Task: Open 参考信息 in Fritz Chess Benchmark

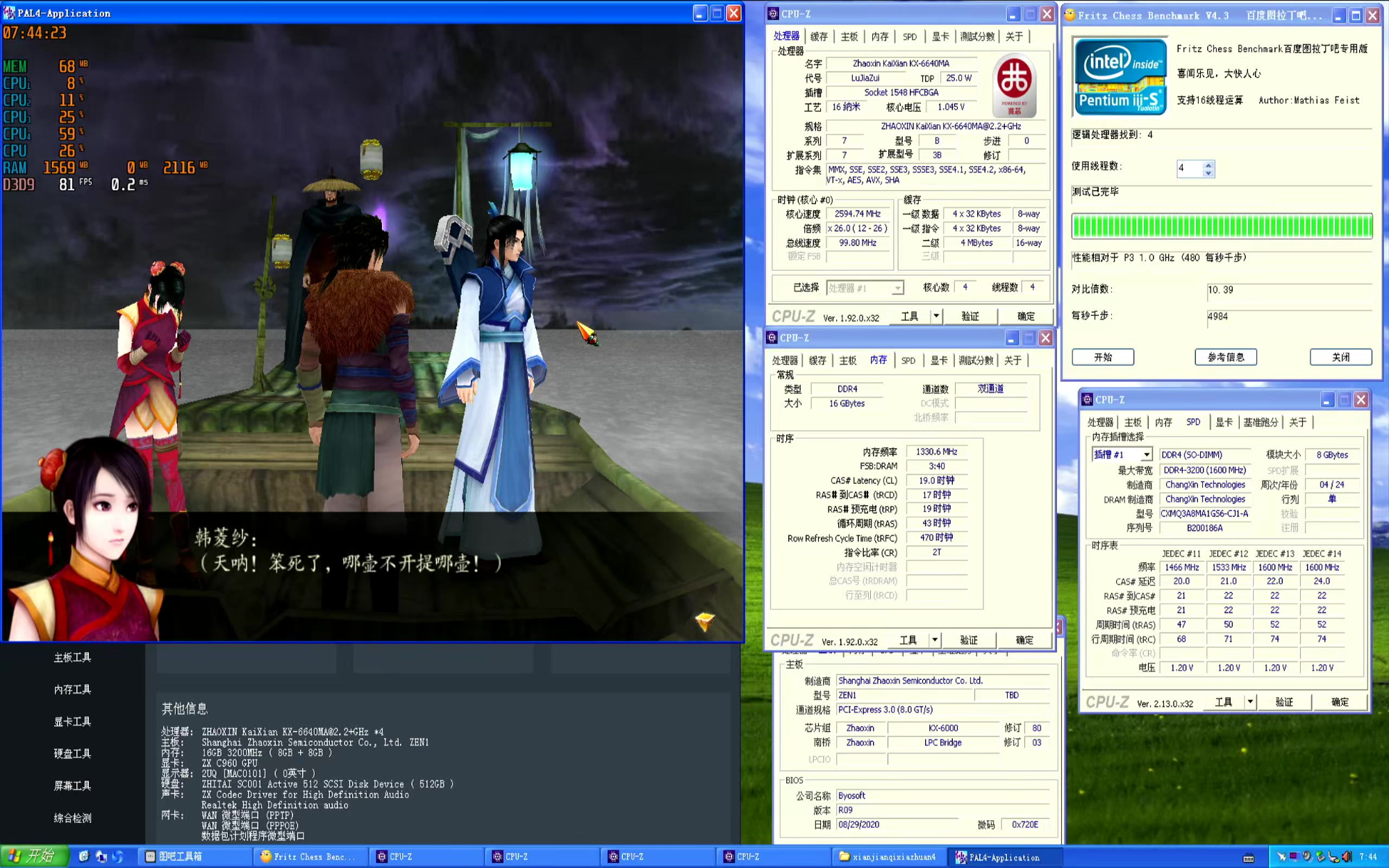Action: click(x=1226, y=357)
